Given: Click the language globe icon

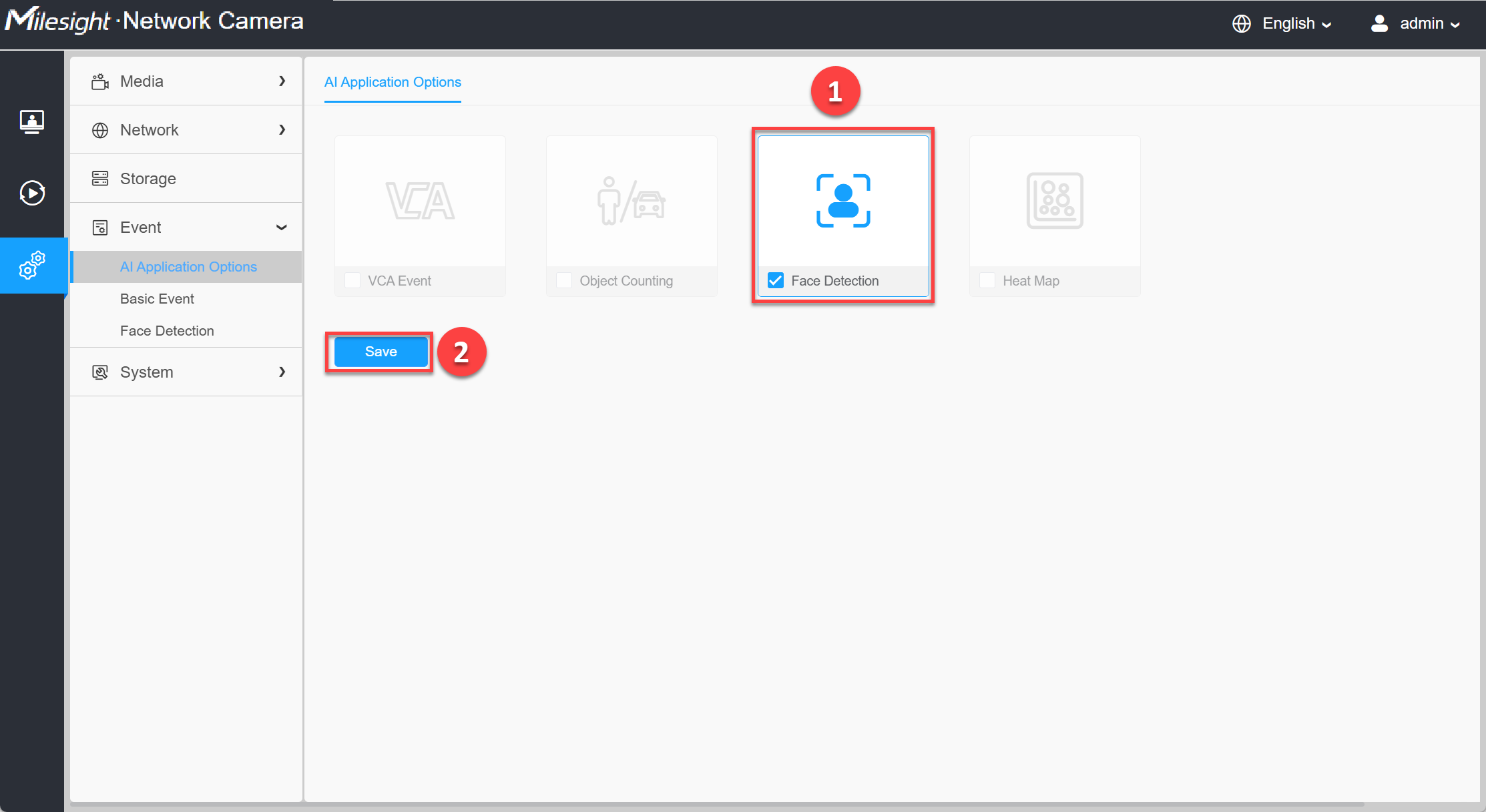Looking at the screenshot, I should [x=1242, y=23].
